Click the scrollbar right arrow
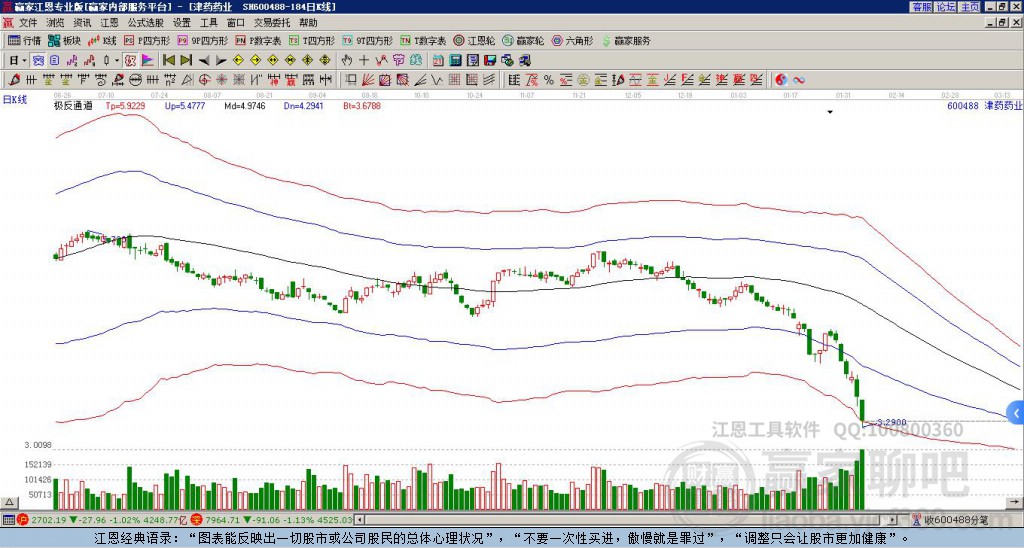 click(x=892, y=520)
